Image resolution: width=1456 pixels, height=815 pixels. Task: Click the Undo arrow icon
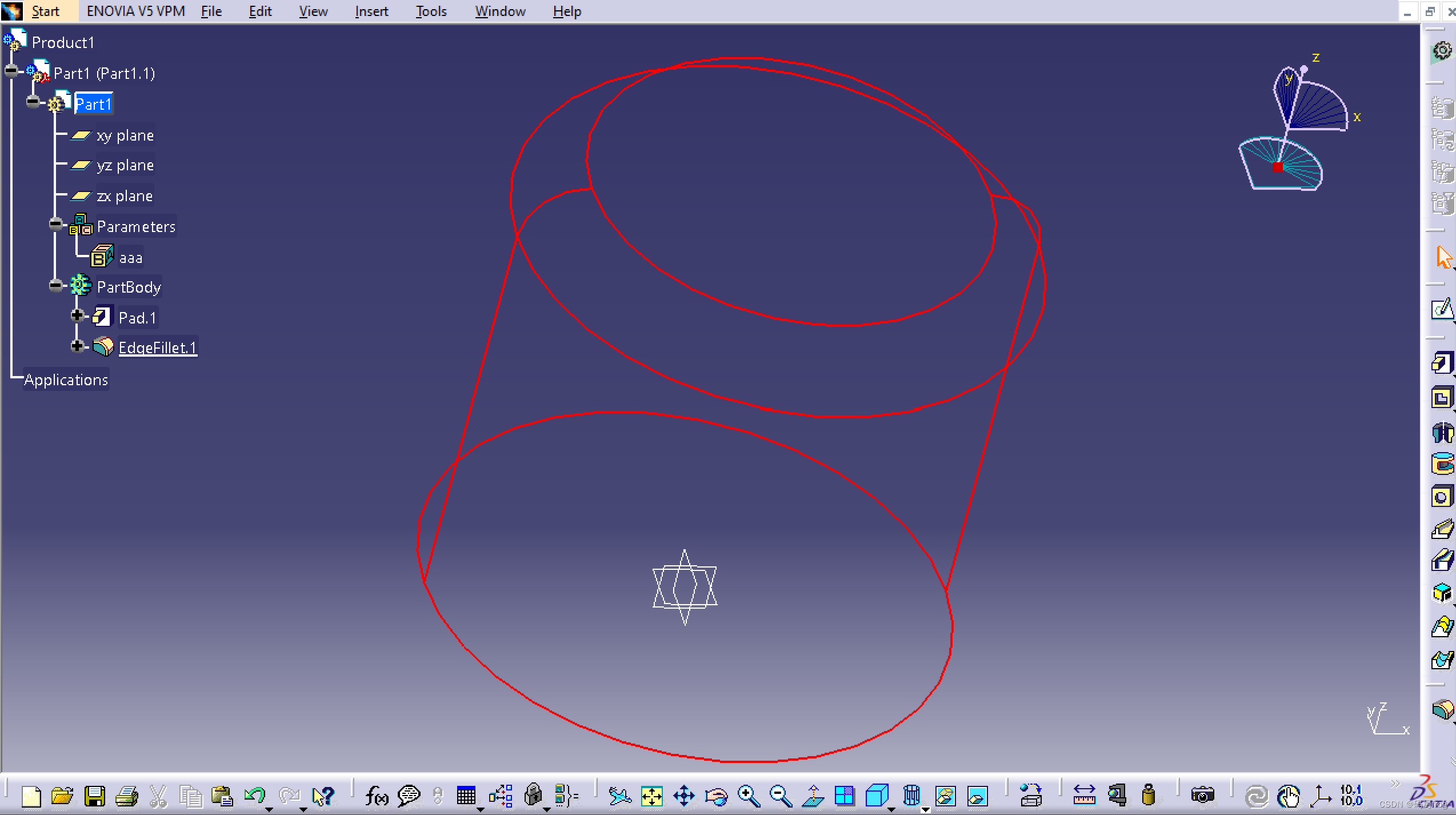(x=254, y=796)
